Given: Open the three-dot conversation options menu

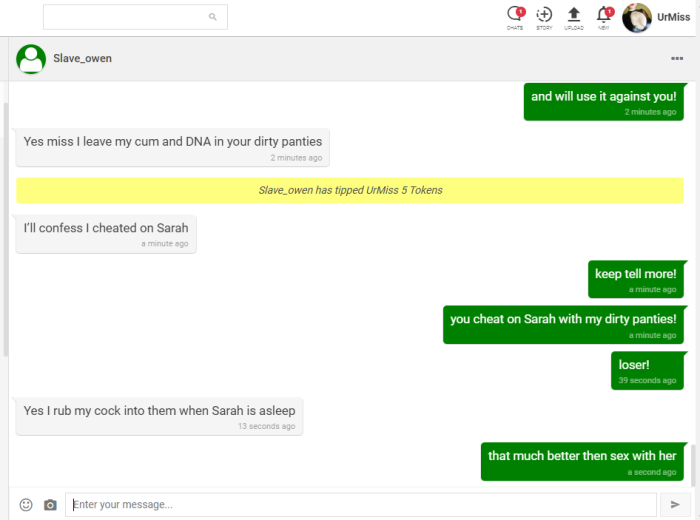Looking at the screenshot, I should [677, 59].
